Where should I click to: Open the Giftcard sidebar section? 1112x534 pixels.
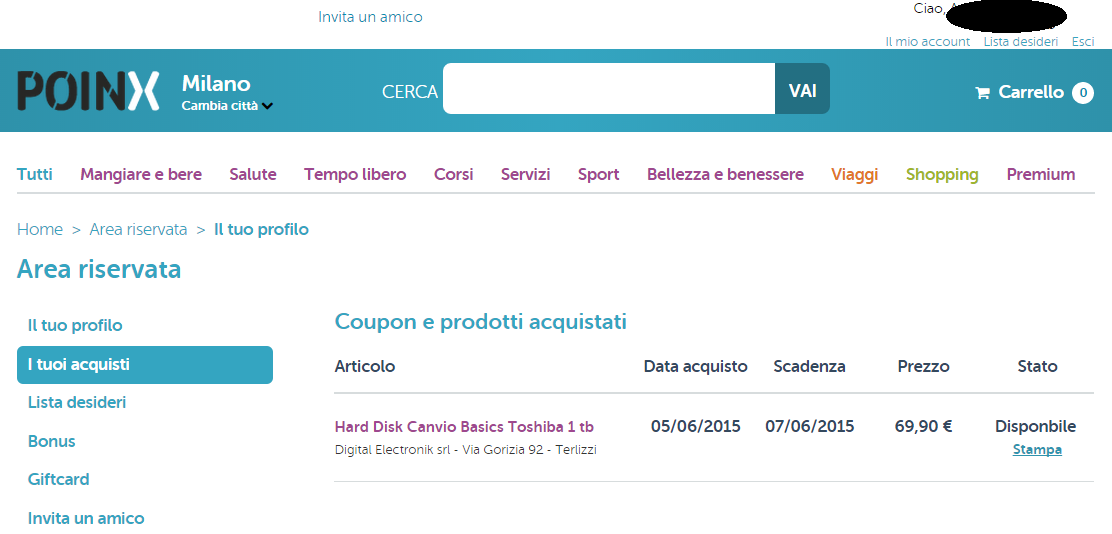coord(58,480)
